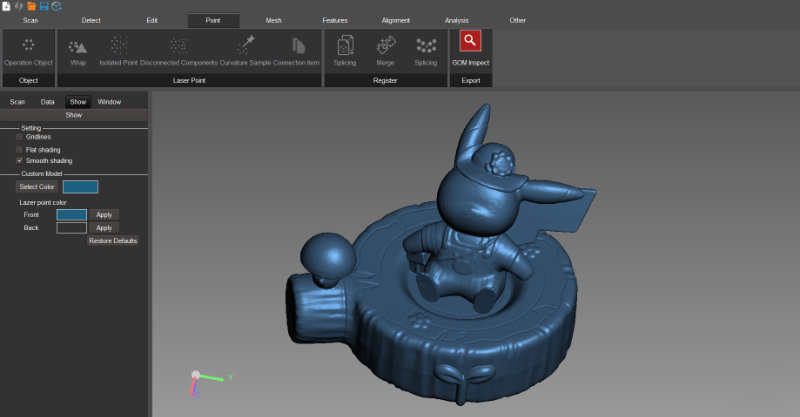Activate the Curvature Sample tool
This screenshot has width=800, height=417.
[x=245, y=52]
